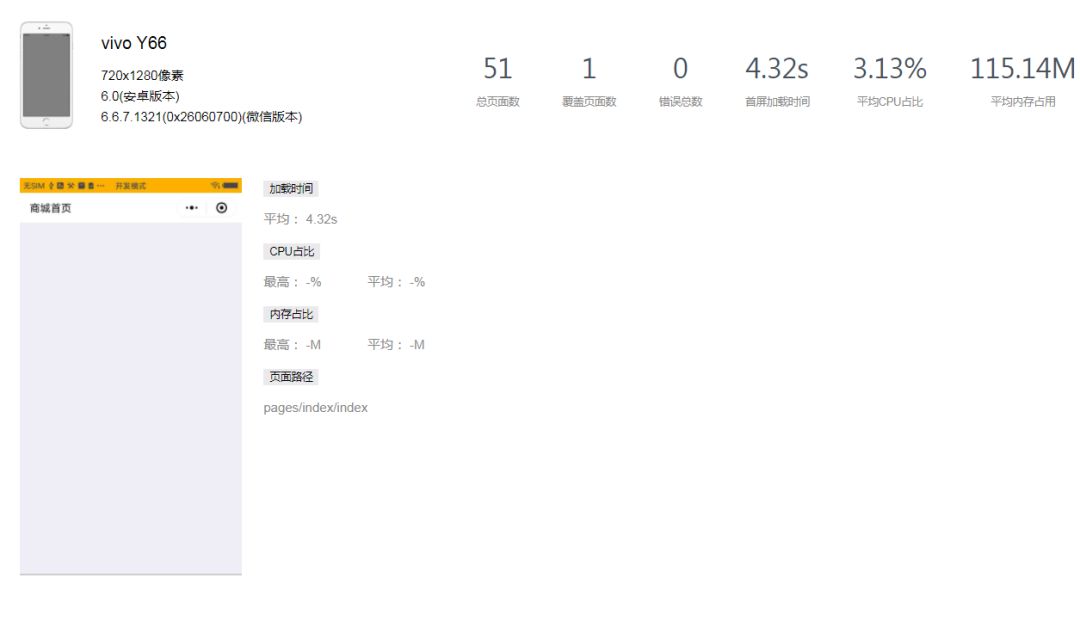
Task: Click the CPU占比 tag
Action: point(291,251)
